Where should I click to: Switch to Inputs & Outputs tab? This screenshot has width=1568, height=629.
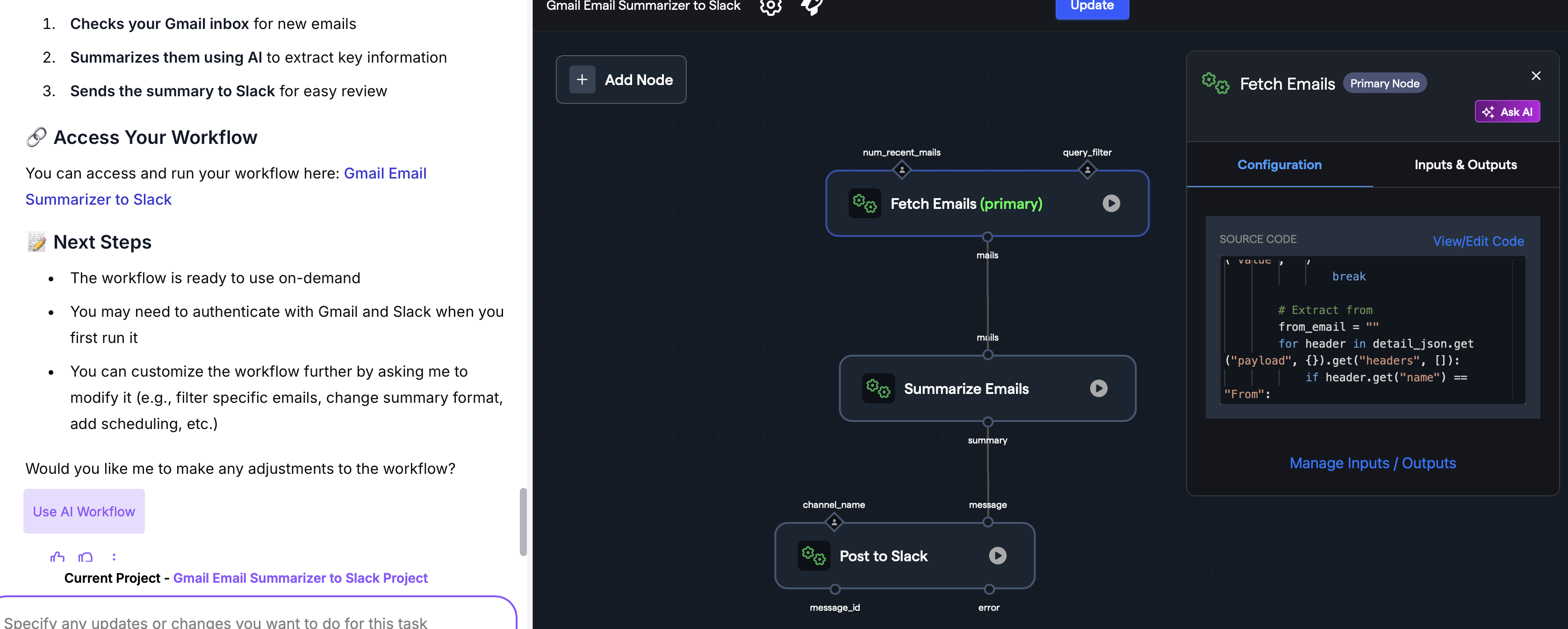pos(1465,165)
